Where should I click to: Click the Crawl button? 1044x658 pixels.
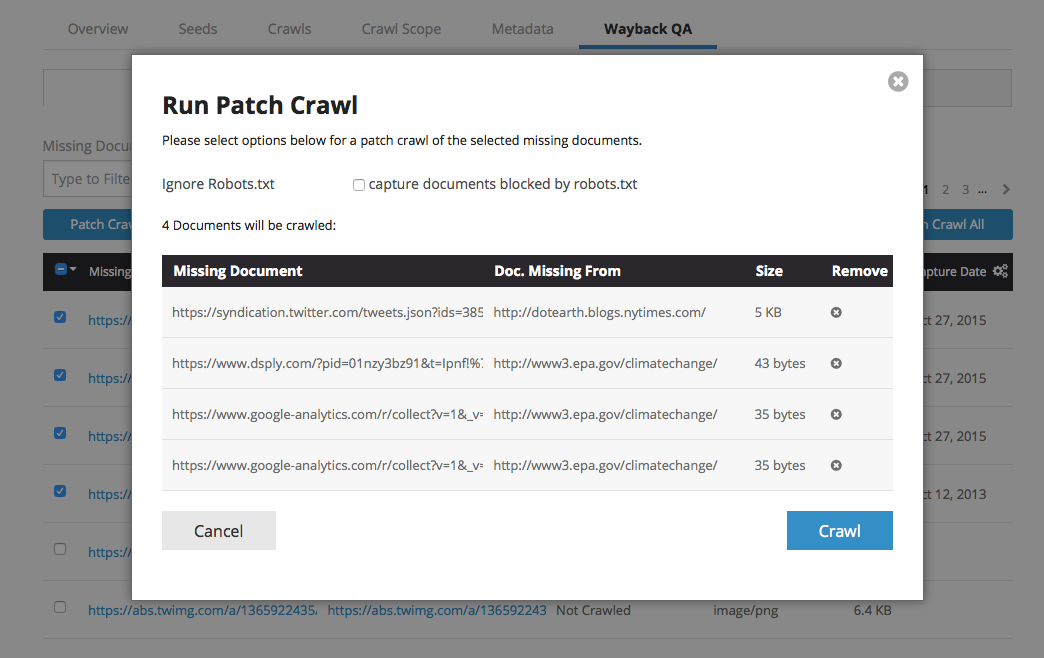pyautogui.click(x=839, y=531)
